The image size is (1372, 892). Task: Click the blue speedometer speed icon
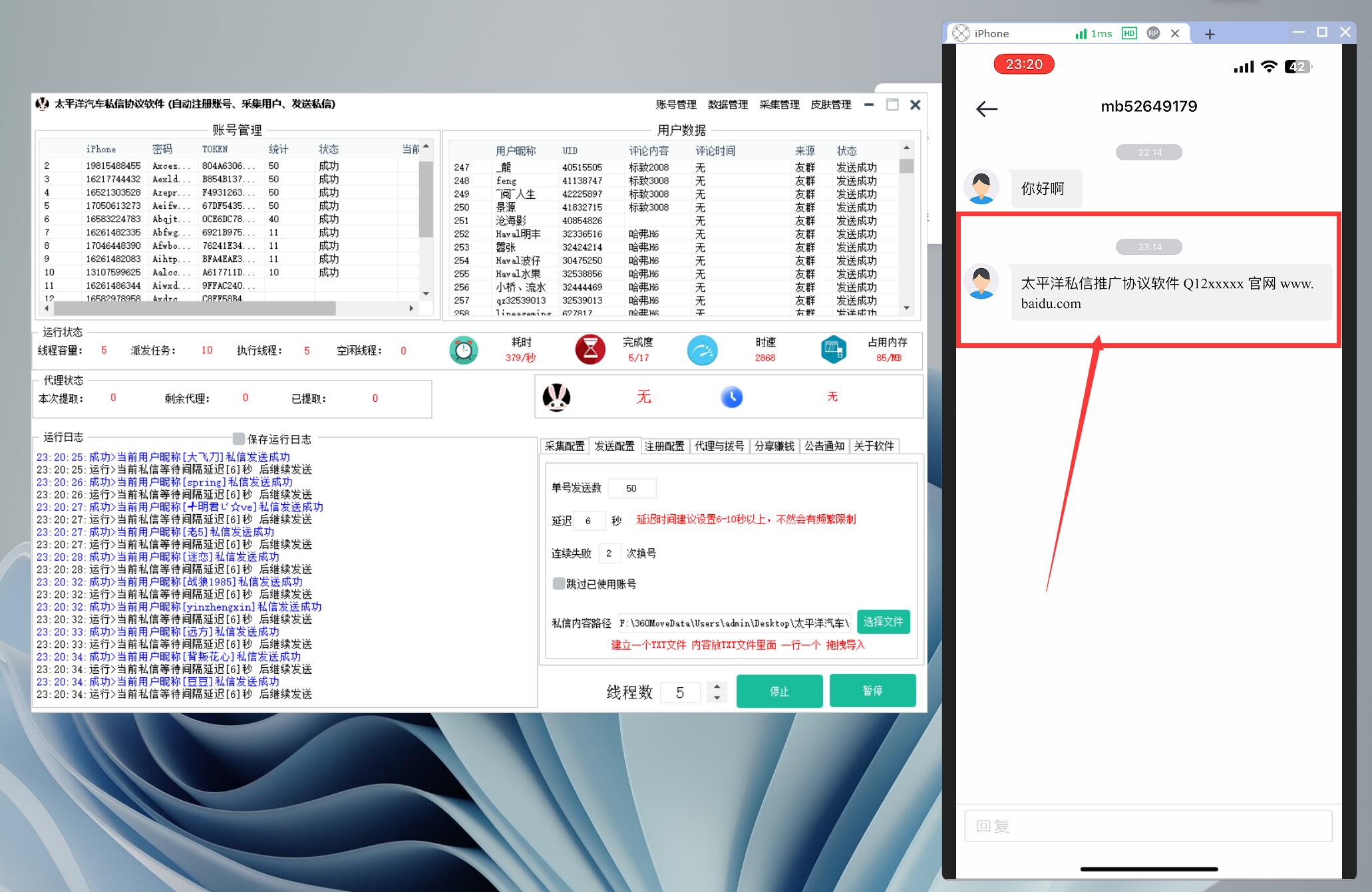702,350
